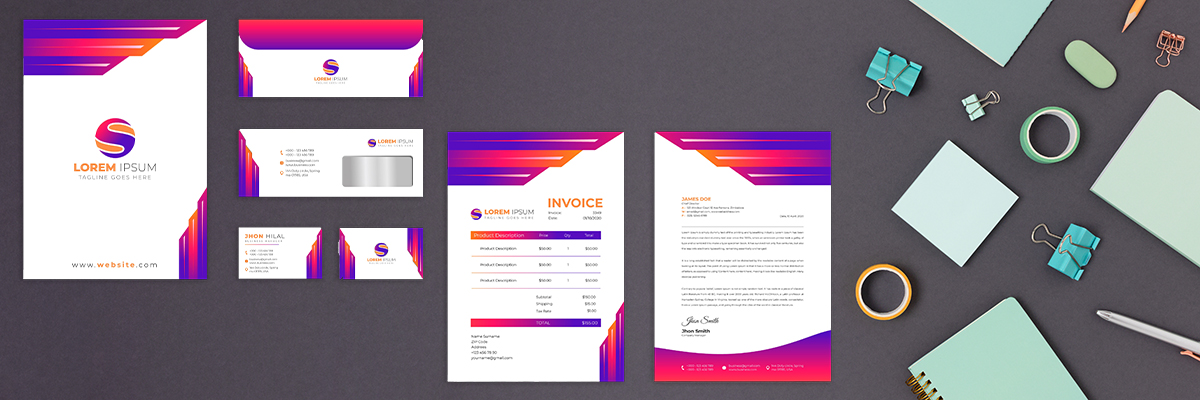Click the LOREM IPSUM text on cover page
The height and width of the screenshot is (400, 1200).
pyautogui.click(x=114, y=167)
